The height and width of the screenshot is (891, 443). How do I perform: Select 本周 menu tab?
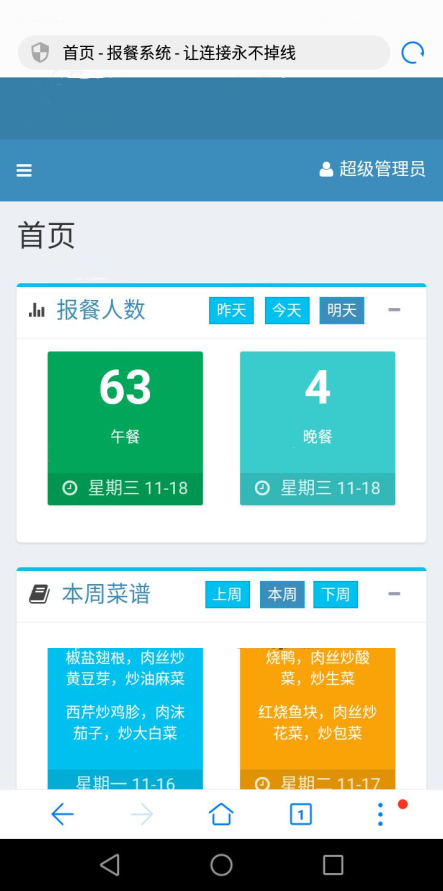coord(282,594)
